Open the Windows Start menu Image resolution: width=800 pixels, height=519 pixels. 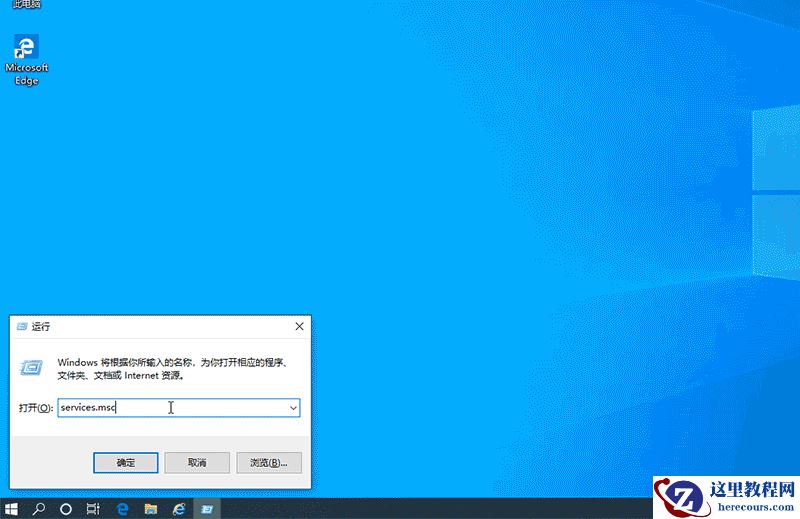click(11, 509)
